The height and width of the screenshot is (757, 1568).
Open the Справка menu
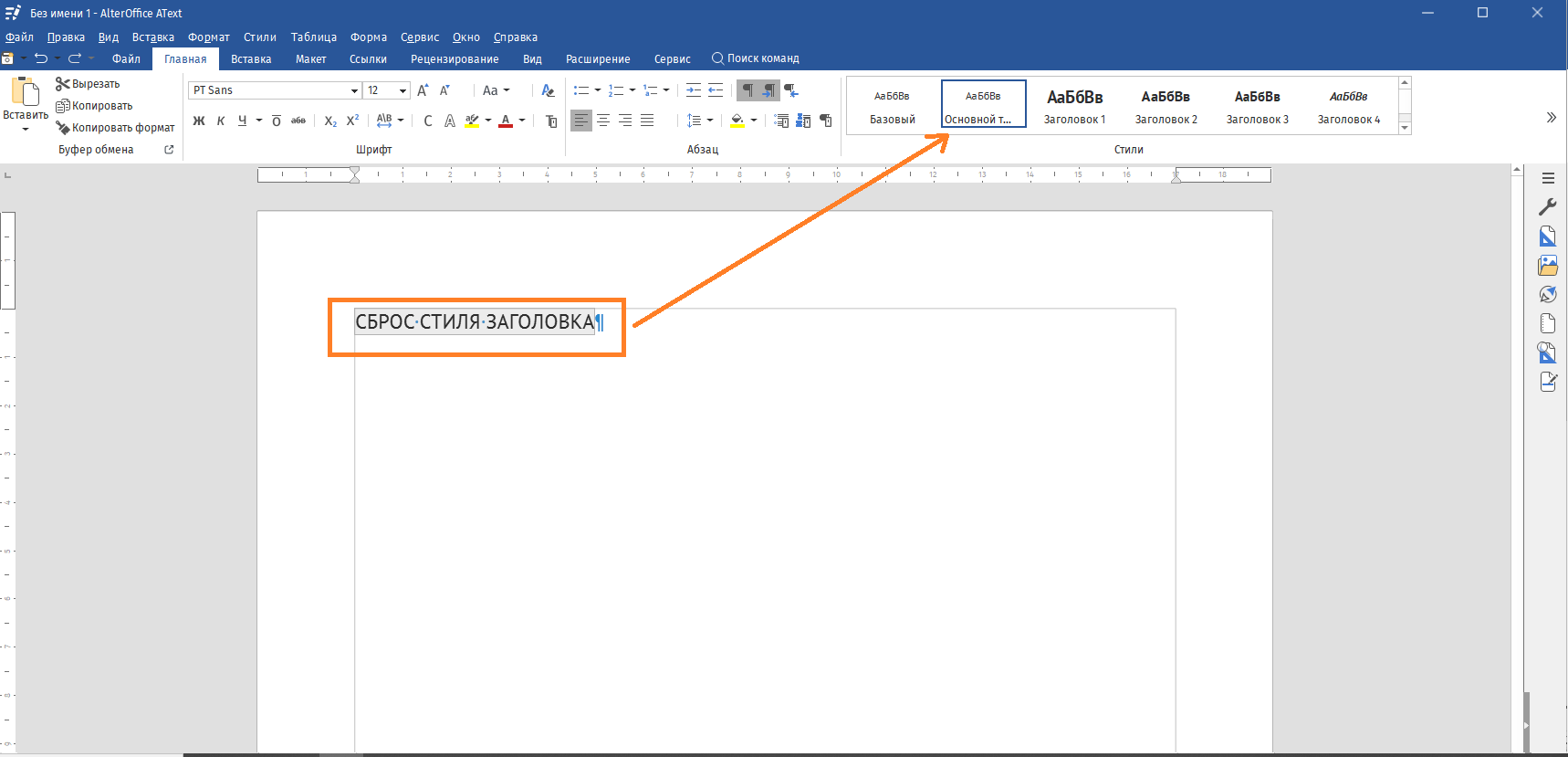[516, 37]
